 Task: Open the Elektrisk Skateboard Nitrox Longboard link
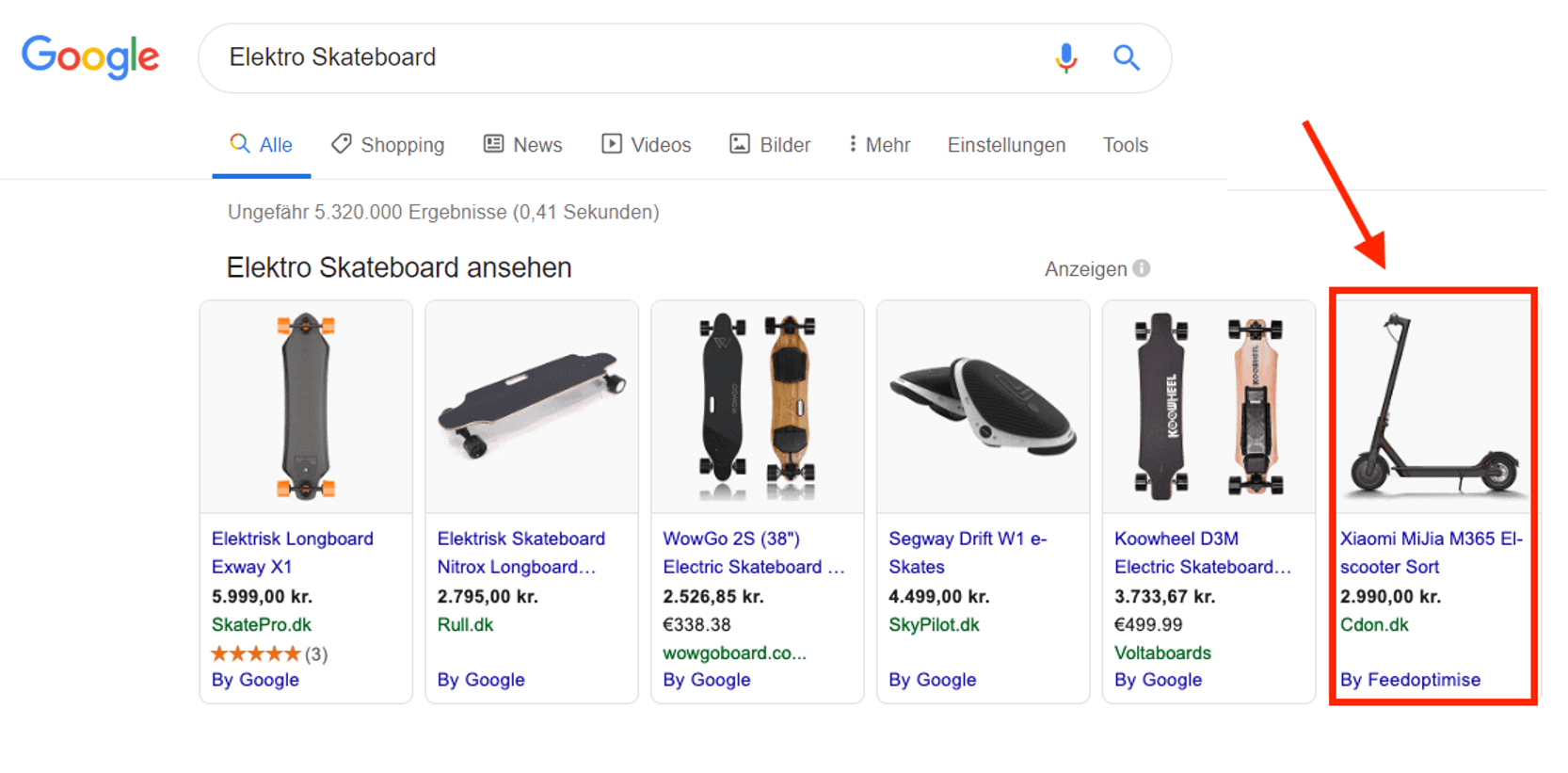click(520, 553)
